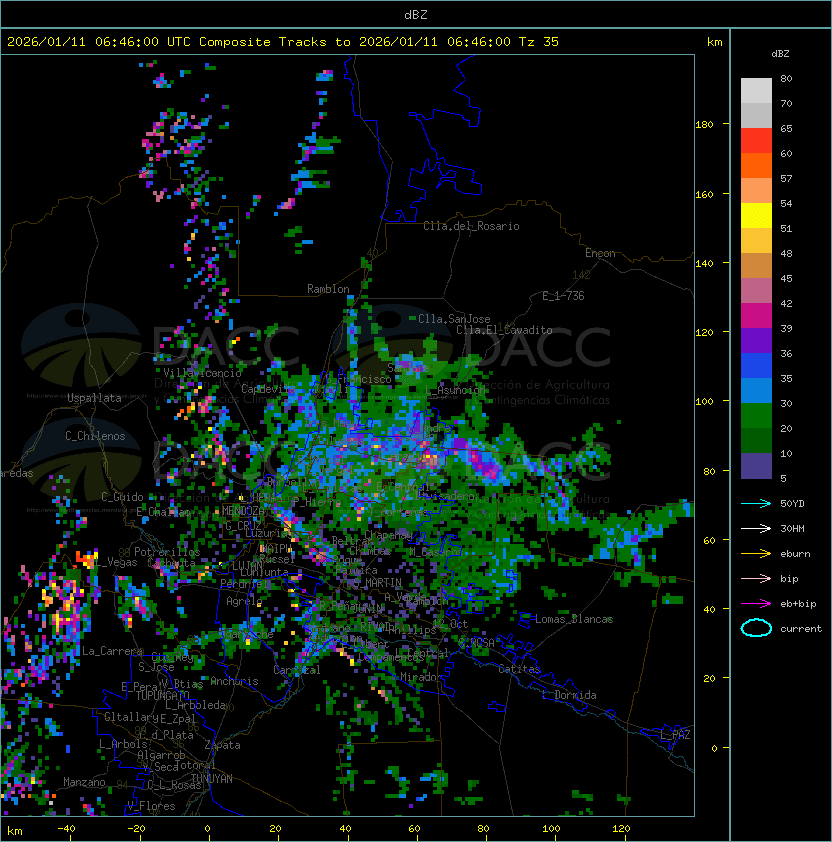Click the Villavicencio place label

[x=202, y=373]
